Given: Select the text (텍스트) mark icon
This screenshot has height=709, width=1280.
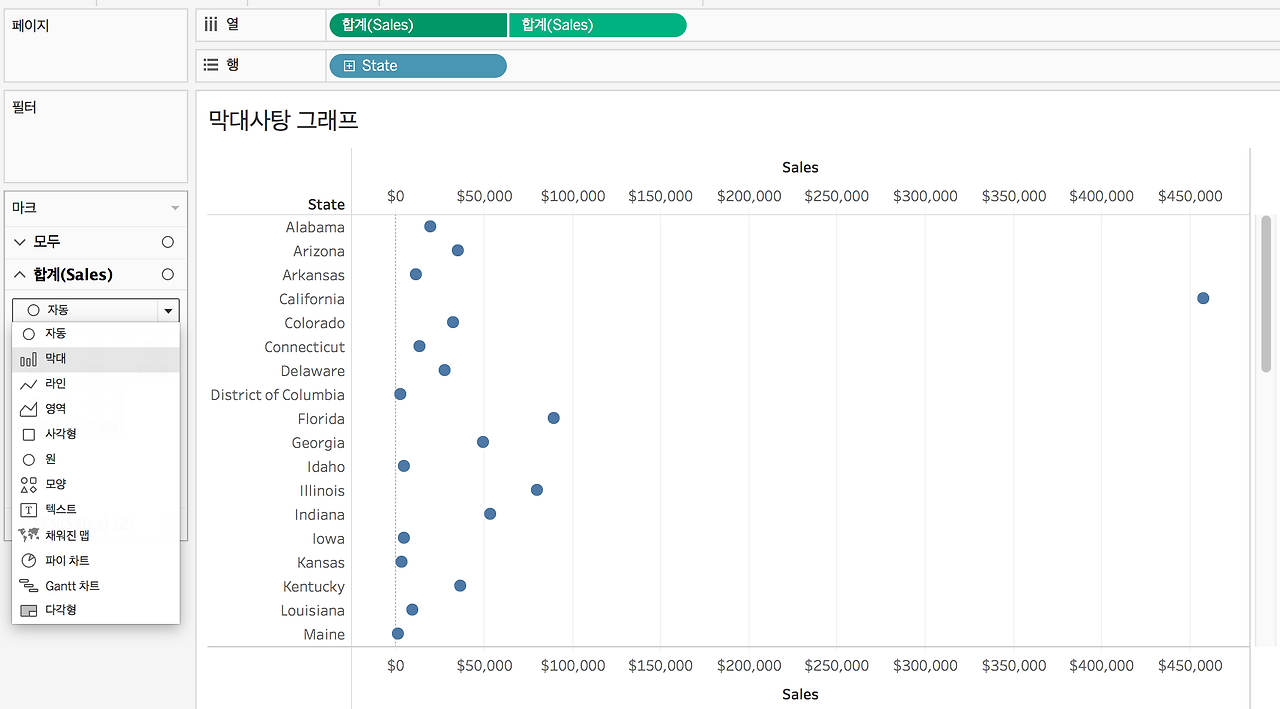Looking at the screenshot, I should (29, 510).
